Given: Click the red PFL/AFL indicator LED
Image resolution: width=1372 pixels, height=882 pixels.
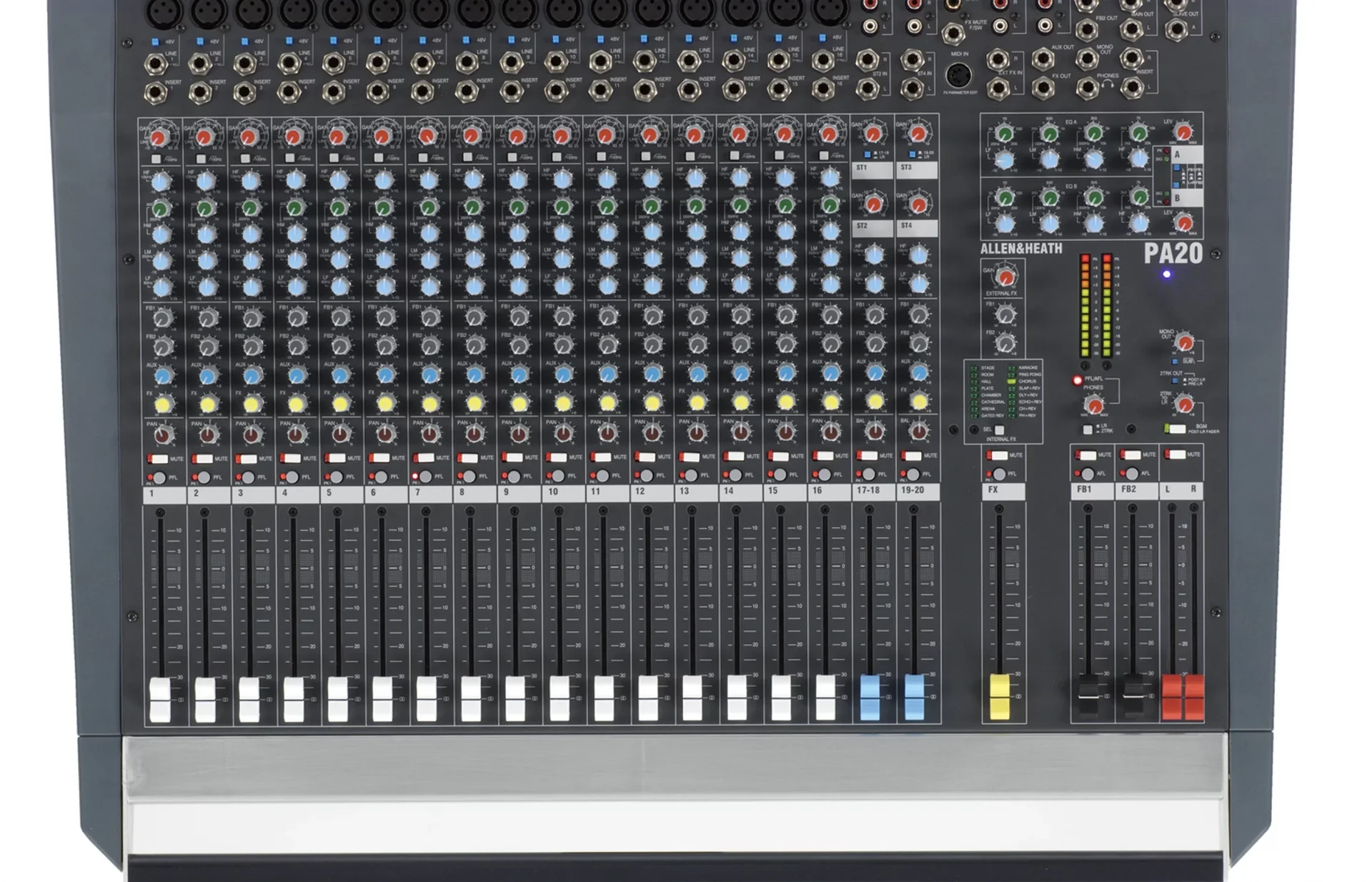Looking at the screenshot, I should (1077, 380).
